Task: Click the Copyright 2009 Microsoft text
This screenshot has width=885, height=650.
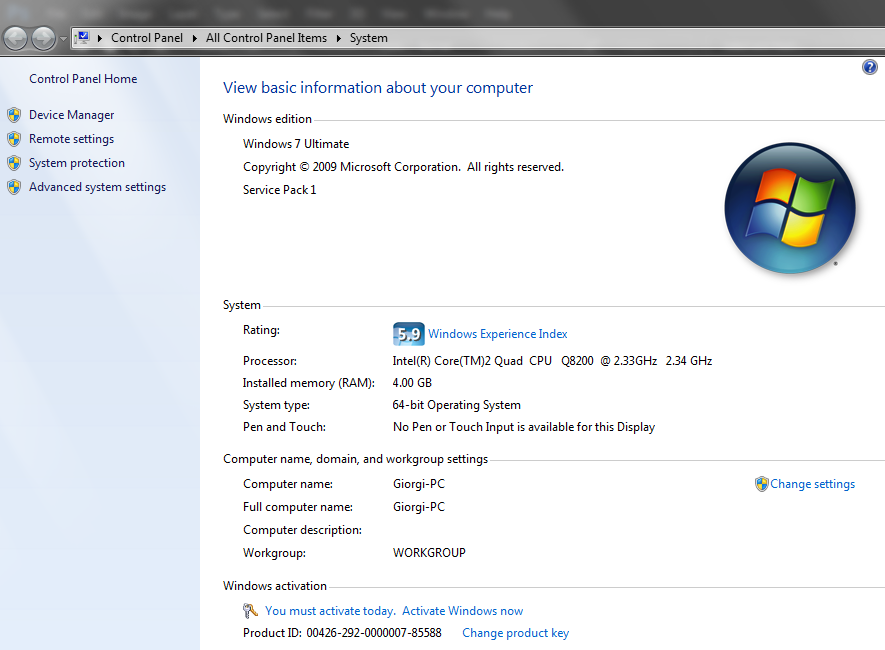Action: [x=404, y=167]
